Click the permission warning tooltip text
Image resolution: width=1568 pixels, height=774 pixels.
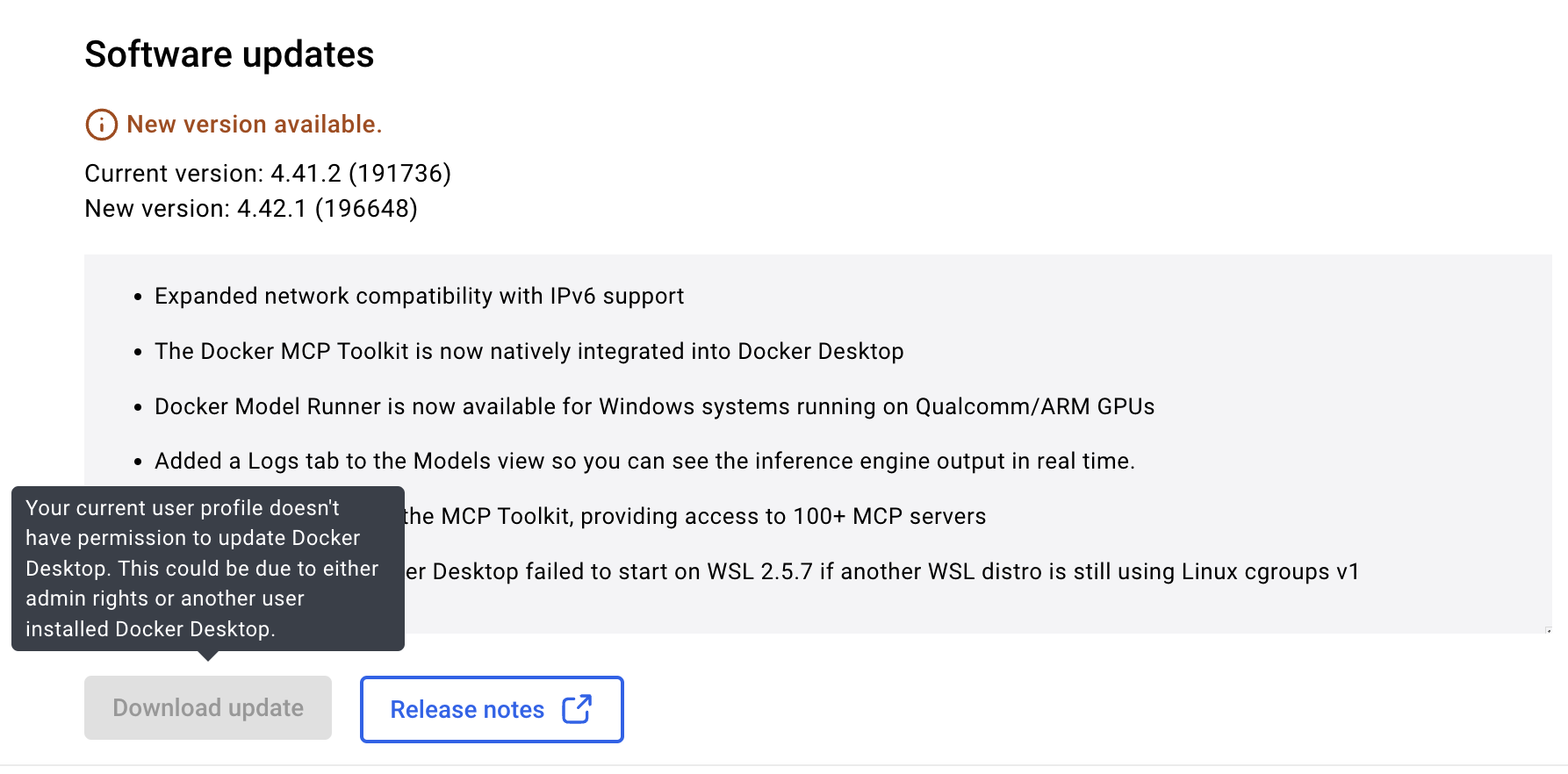tap(202, 569)
